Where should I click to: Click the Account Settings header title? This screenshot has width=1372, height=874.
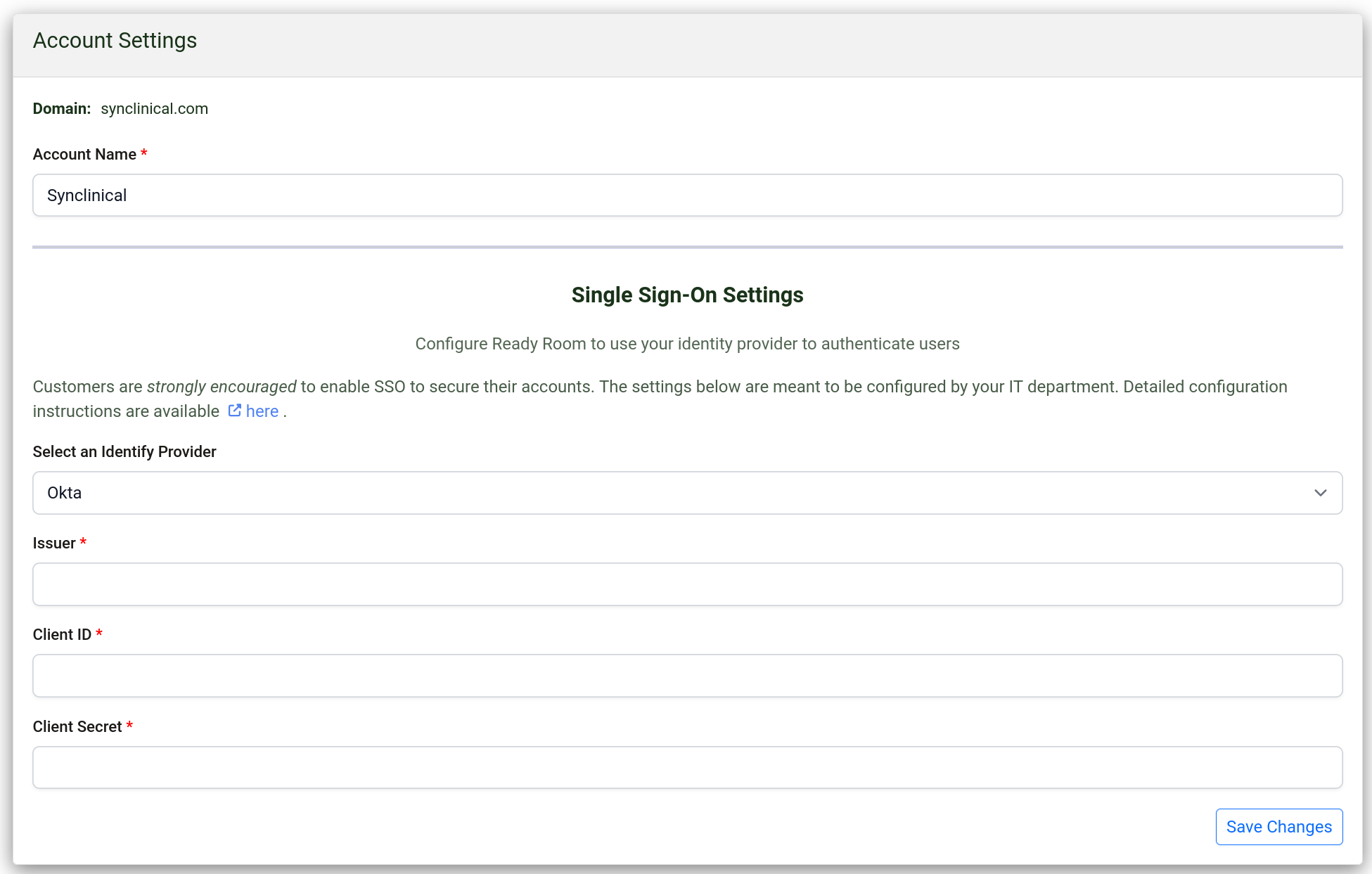pos(115,41)
